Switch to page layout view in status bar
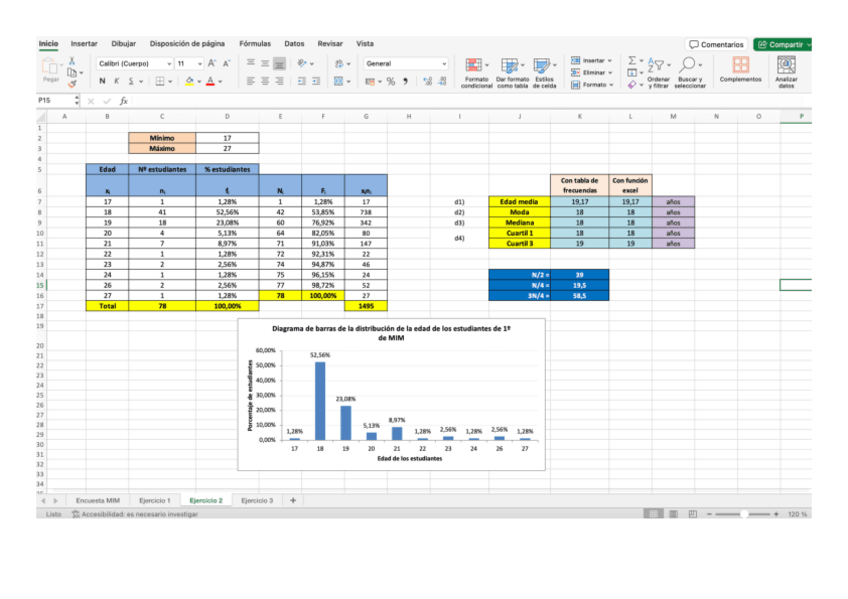848x599 pixels. coord(672,514)
